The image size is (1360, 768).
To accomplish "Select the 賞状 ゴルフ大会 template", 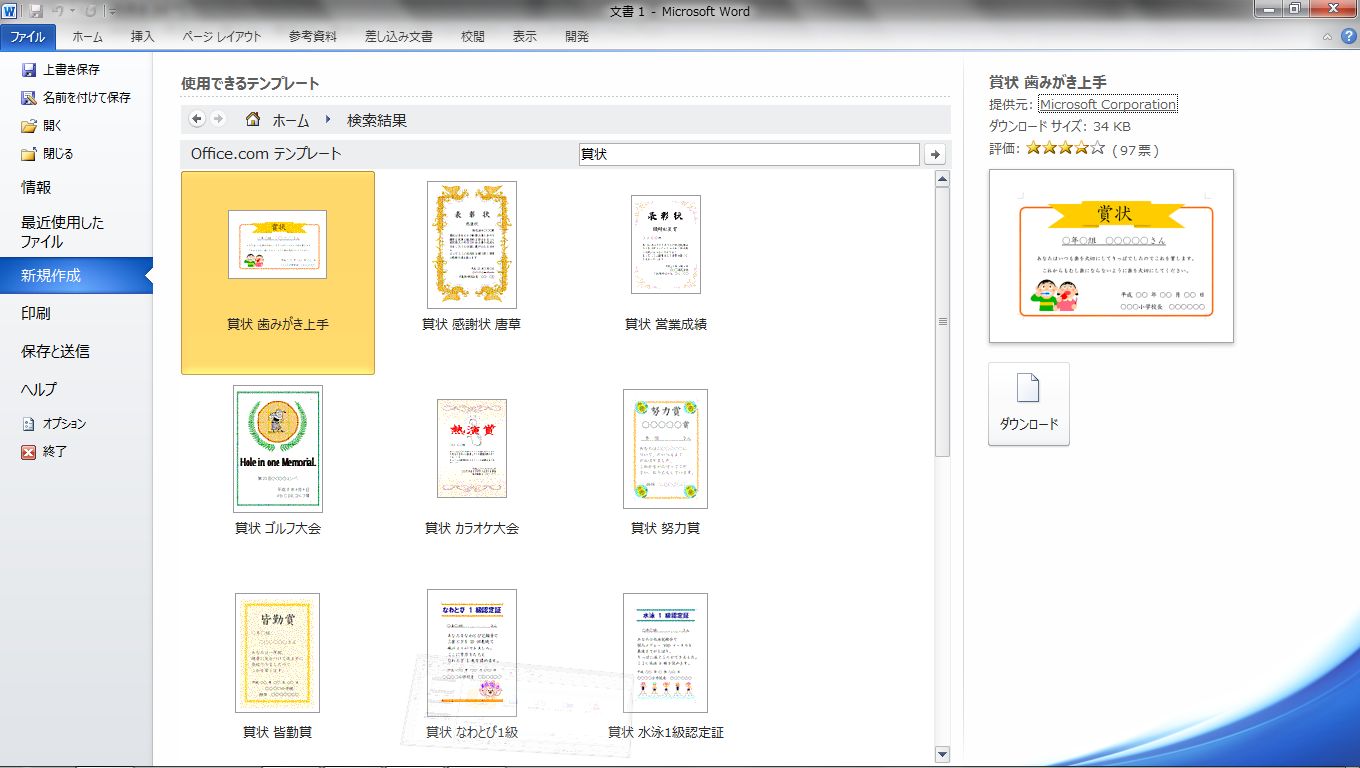I will tap(278, 461).
